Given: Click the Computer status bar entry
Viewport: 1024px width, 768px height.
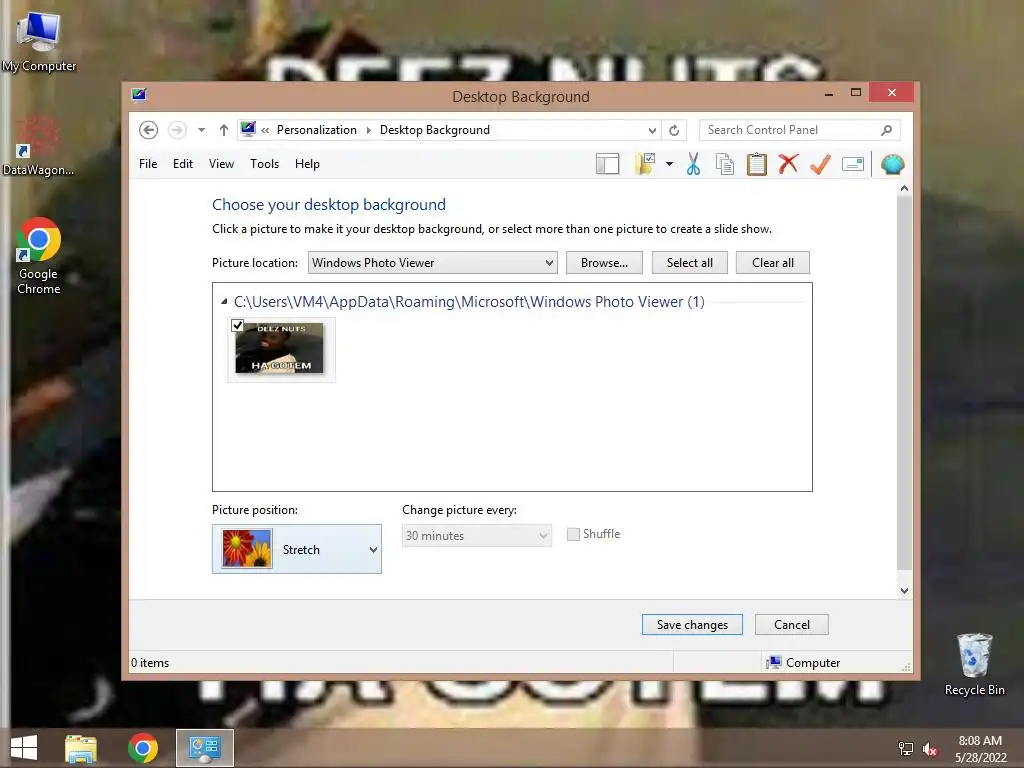Looking at the screenshot, I should [804, 662].
